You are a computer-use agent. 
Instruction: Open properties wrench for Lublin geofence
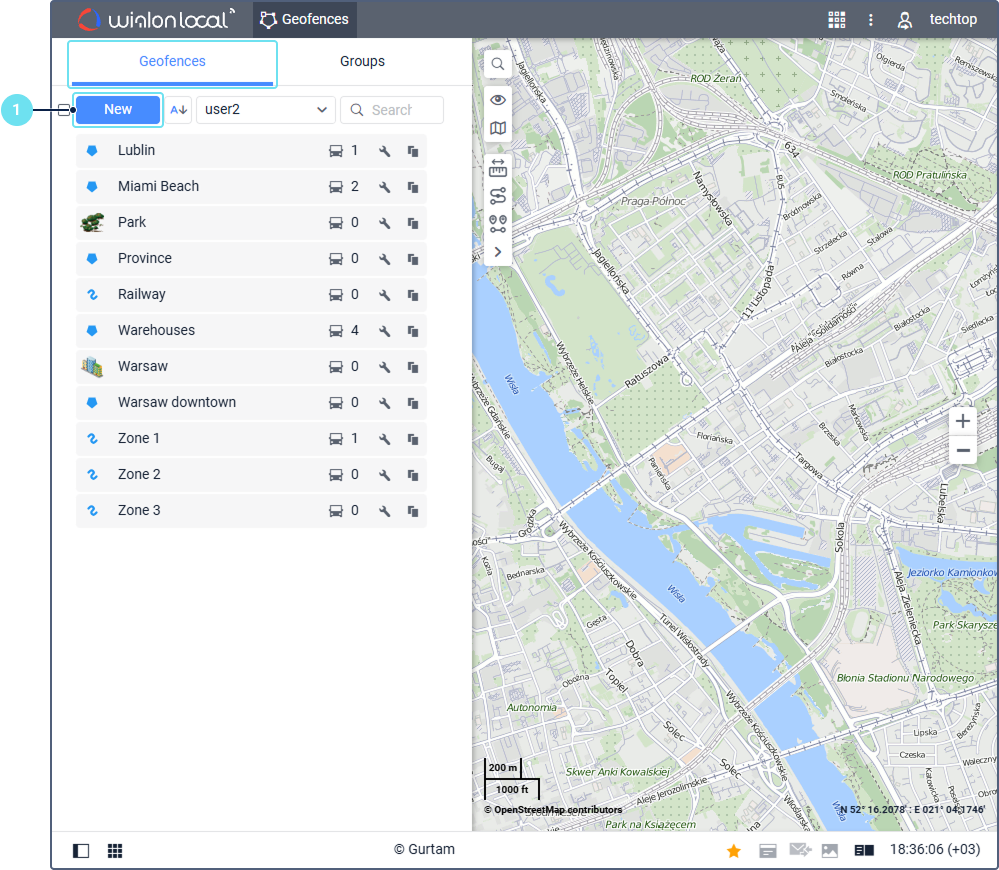click(384, 151)
